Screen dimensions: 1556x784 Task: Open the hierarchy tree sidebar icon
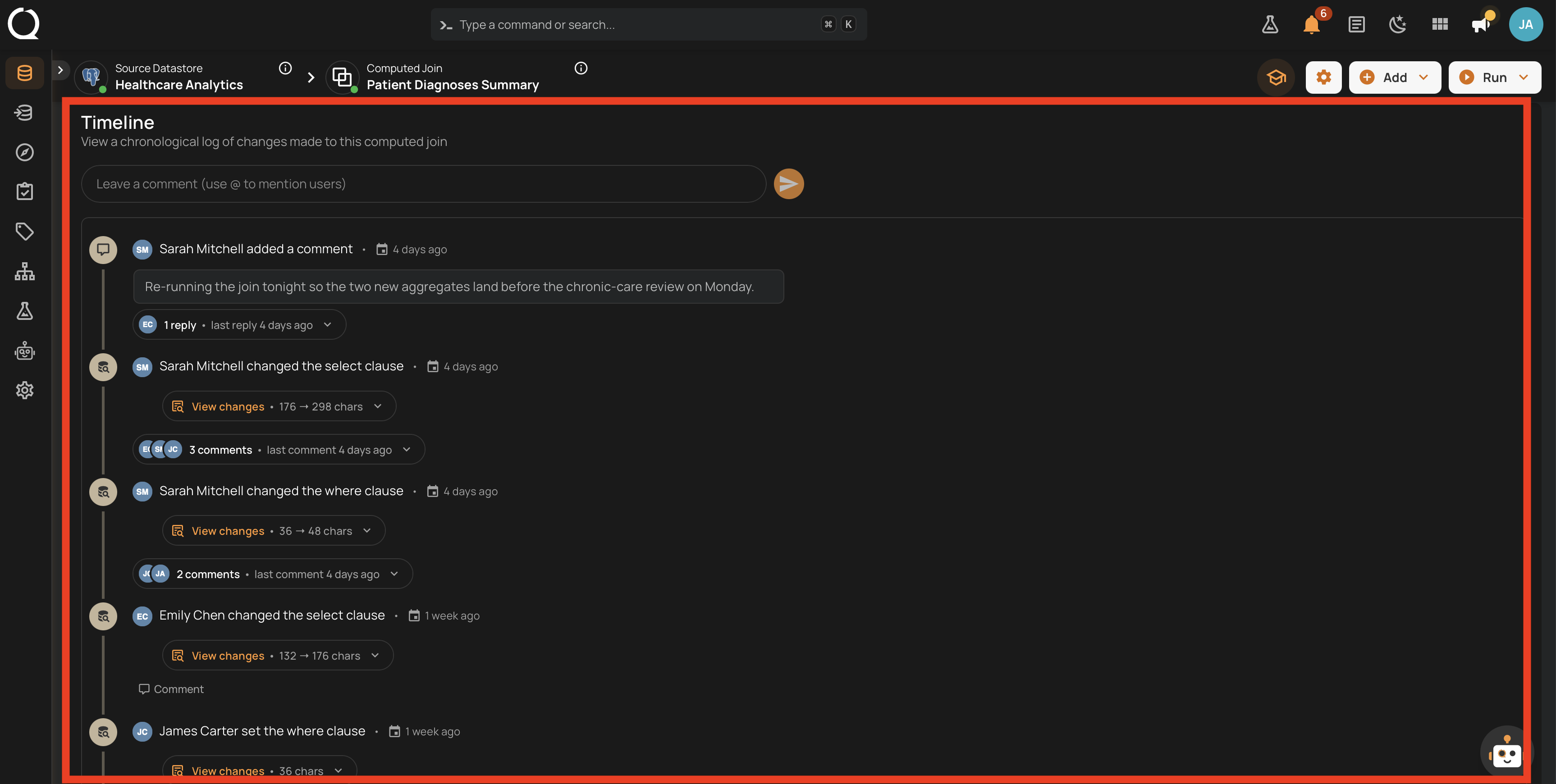[x=25, y=271]
